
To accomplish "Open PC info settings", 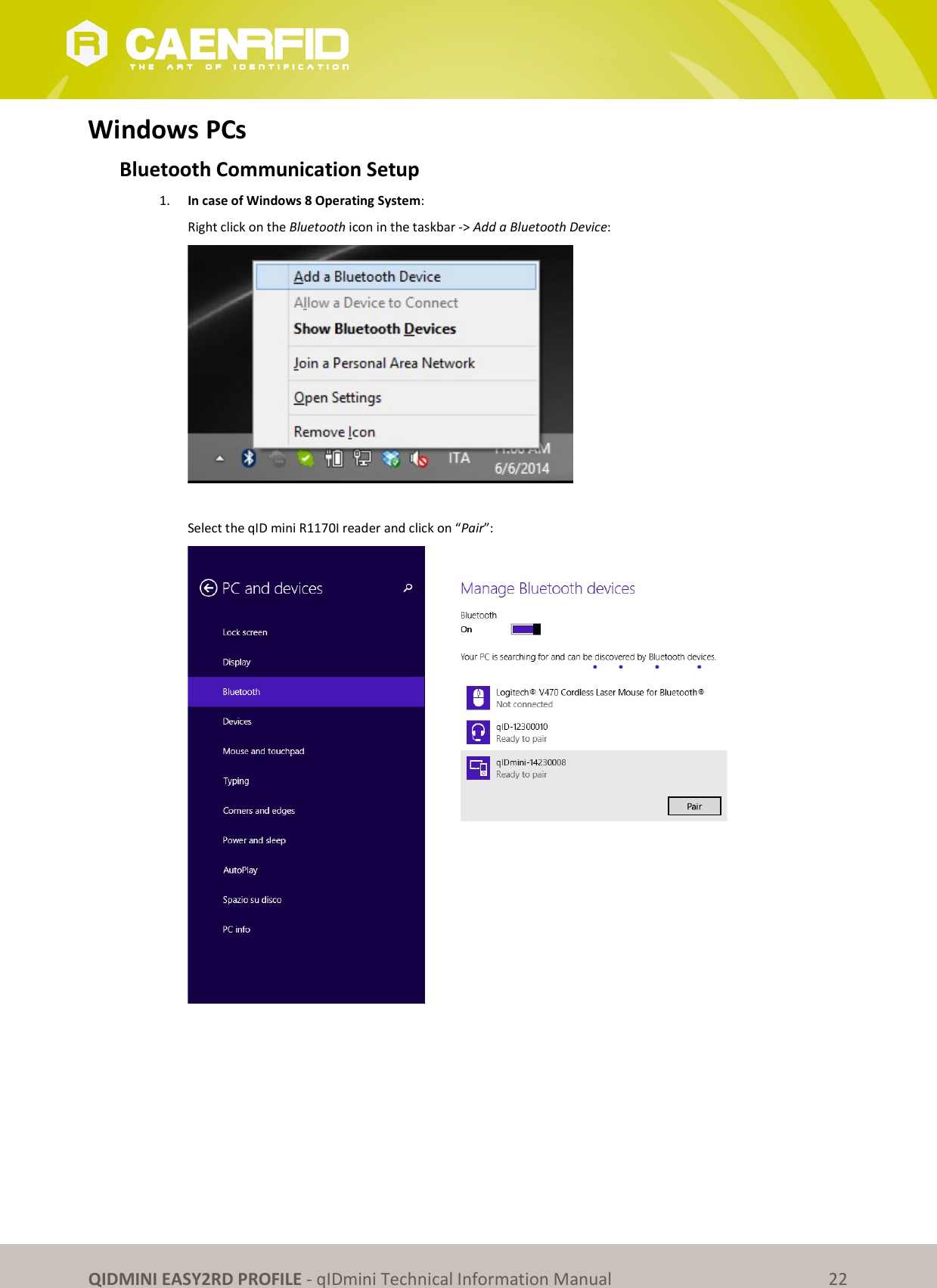I will pyautogui.click(x=236, y=930).
